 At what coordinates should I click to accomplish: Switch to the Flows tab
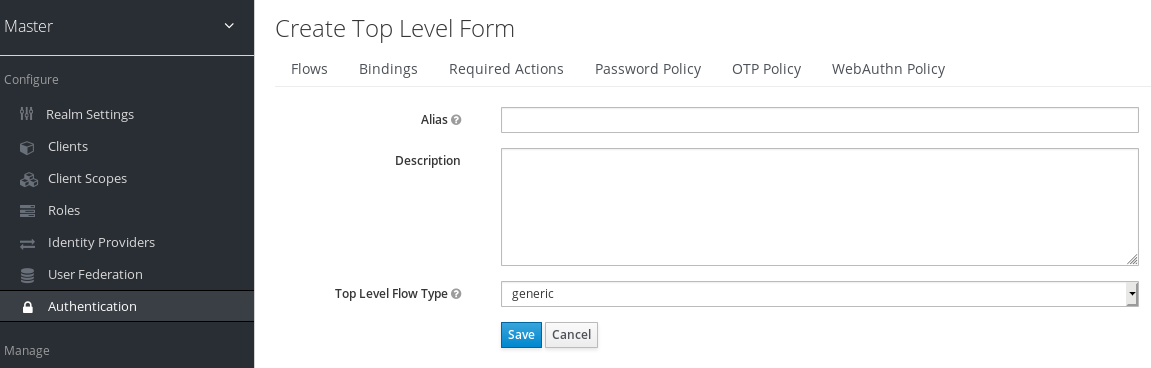309,69
